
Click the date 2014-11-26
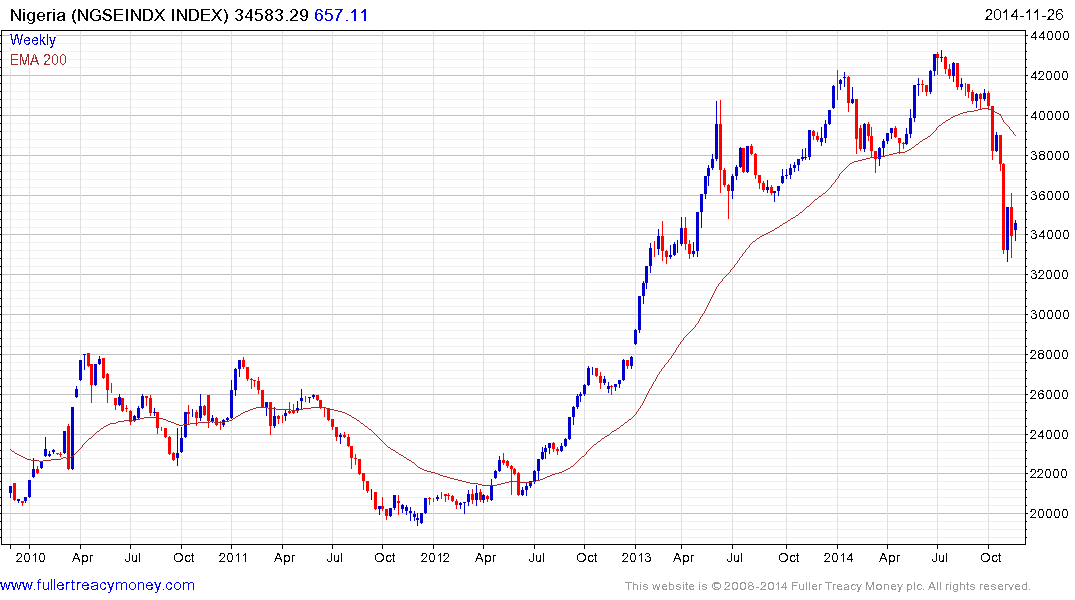click(x=1024, y=15)
